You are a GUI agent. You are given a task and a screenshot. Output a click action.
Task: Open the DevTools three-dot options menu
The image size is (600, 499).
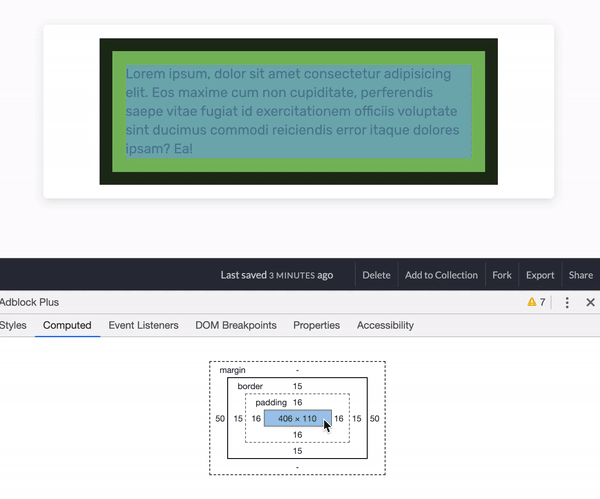pos(567,302)
